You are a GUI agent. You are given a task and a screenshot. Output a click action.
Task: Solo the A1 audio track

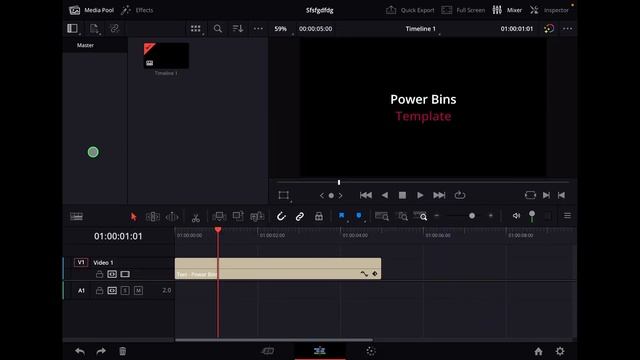click(x=125, y=291)
